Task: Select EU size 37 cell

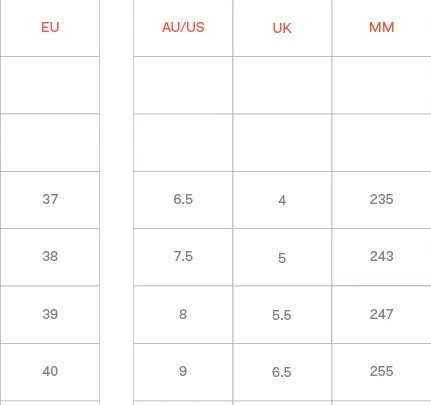Action: tap(50, 199)
